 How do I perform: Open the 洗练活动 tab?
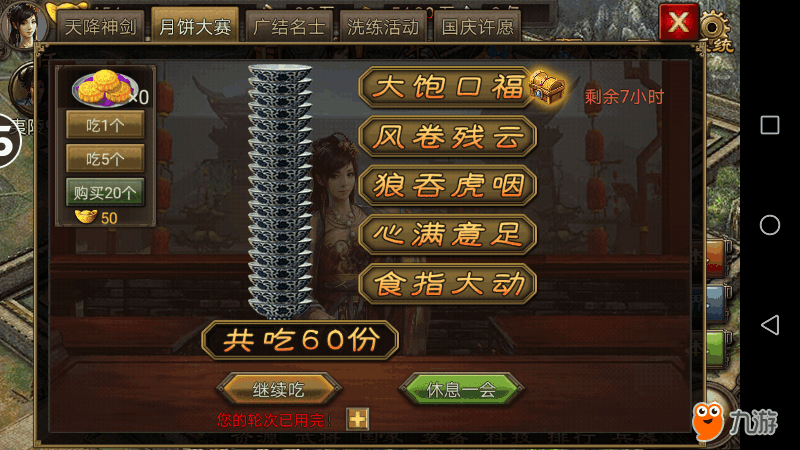pos(383,27)
